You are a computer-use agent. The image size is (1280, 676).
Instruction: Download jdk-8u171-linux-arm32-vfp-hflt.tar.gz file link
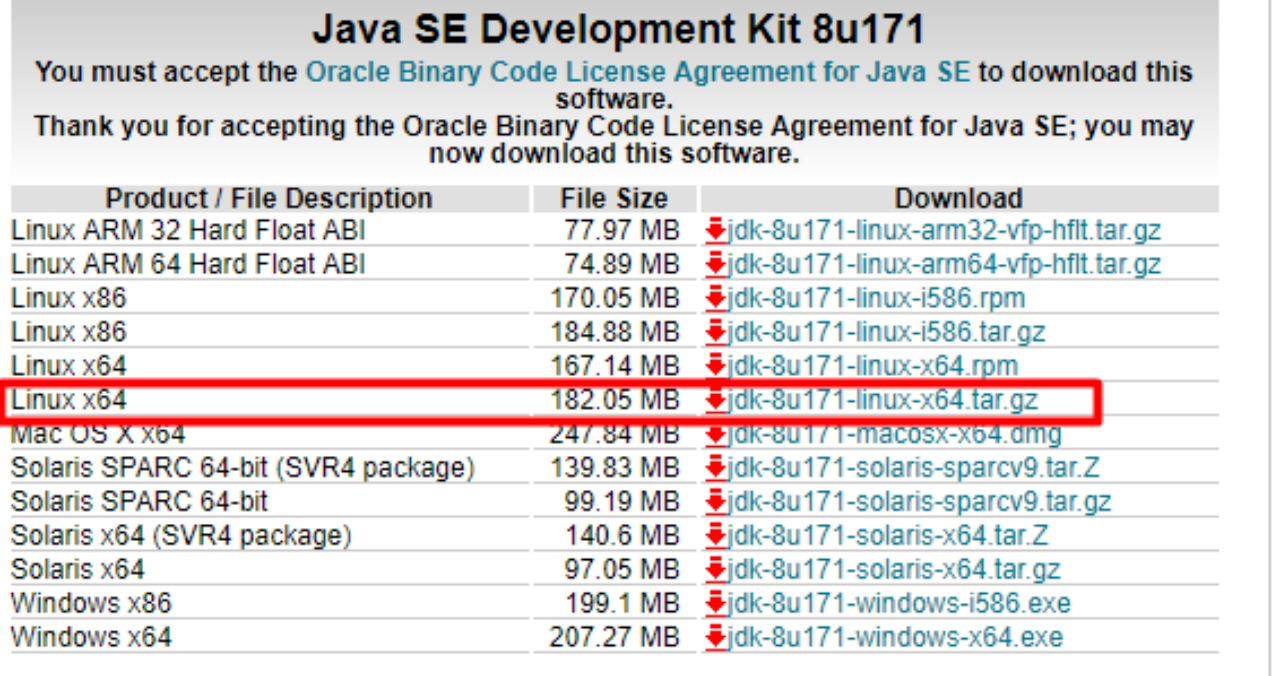tap(944, 231)
